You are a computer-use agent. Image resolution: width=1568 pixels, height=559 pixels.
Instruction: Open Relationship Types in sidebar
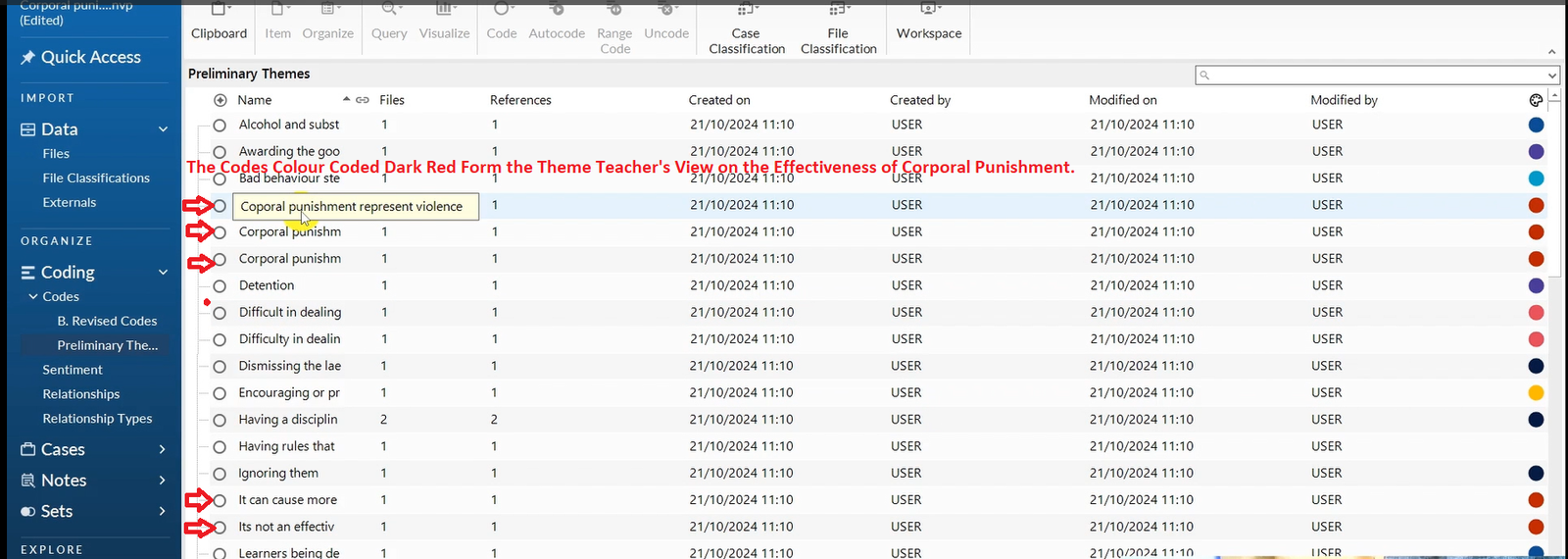[97, 419]
